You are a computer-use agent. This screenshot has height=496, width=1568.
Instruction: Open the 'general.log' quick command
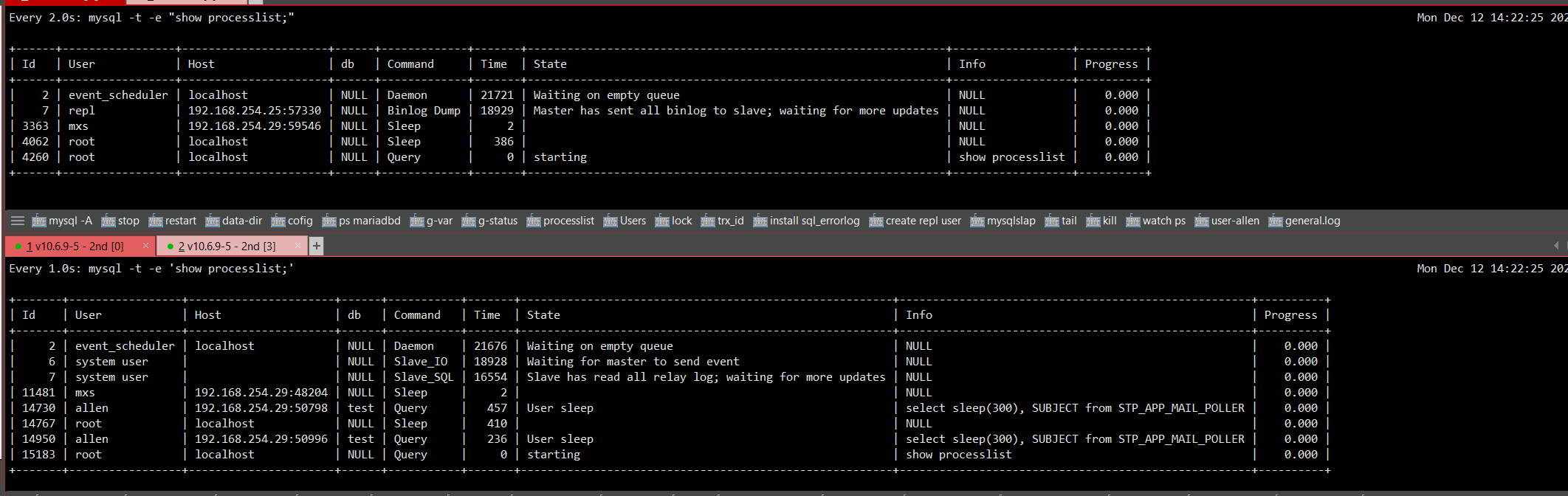(x=1304, y=221)
